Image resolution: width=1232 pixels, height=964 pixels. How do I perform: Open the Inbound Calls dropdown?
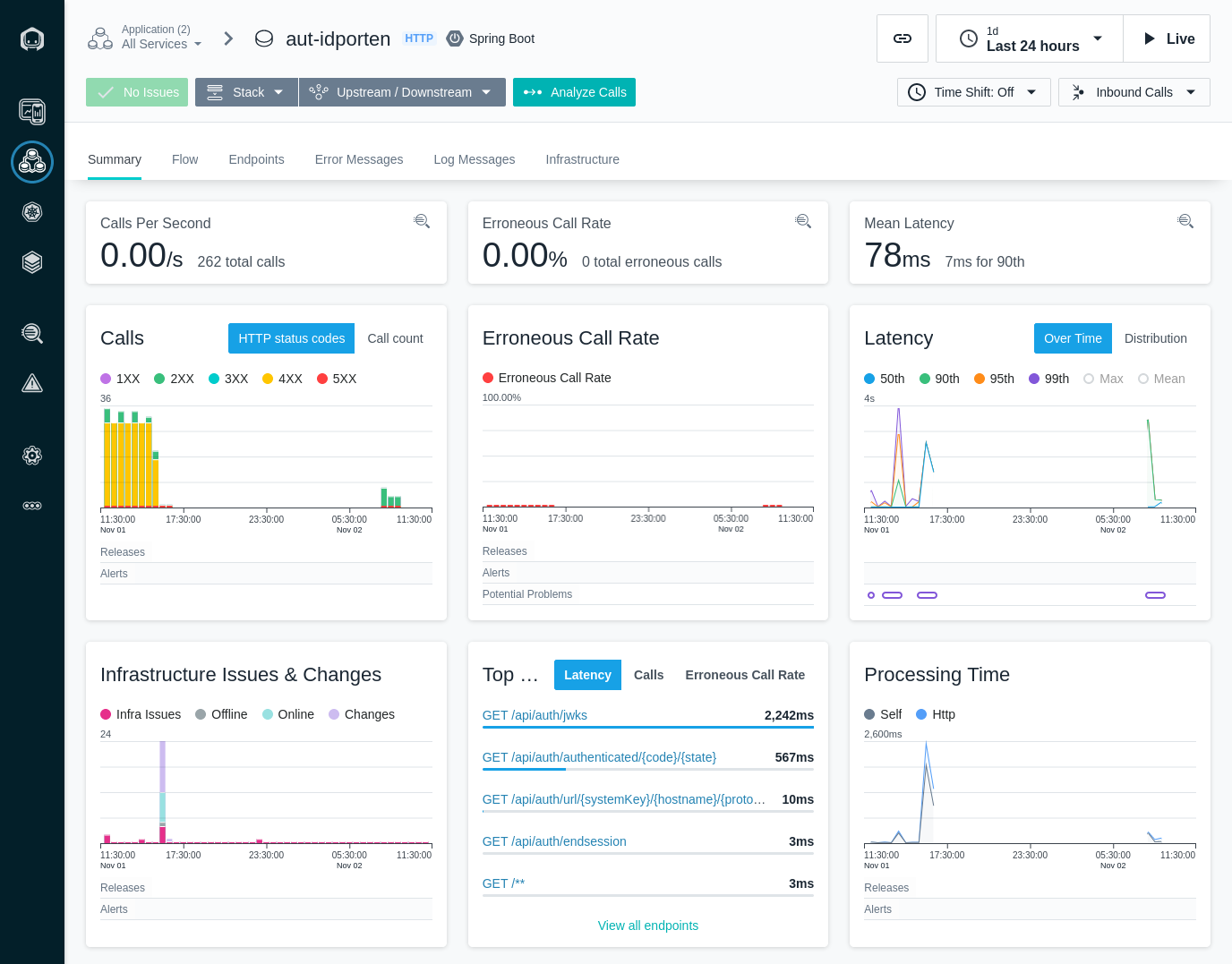(x=1134, y=92)
